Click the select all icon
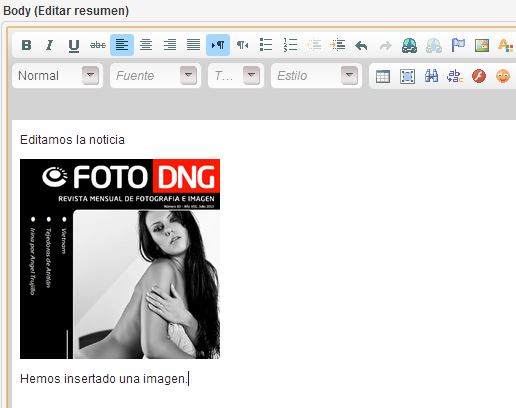This screenshot has height=408, width=516. click(x=407, y=76)
